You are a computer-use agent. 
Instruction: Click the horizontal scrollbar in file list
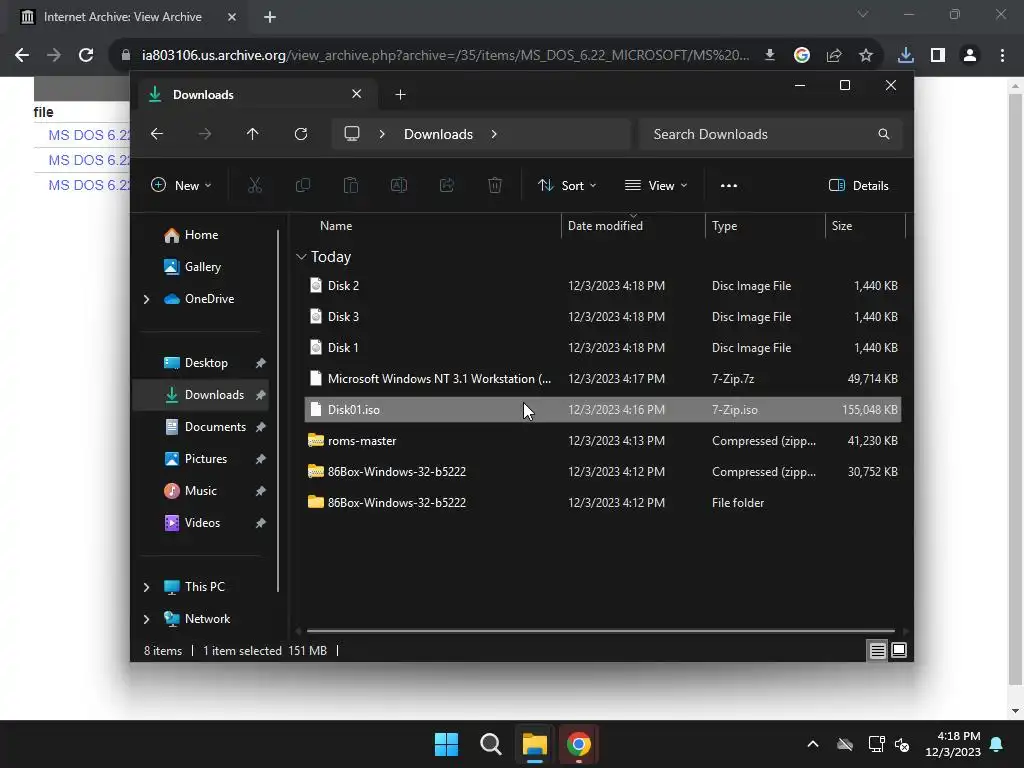coord(601,631)
